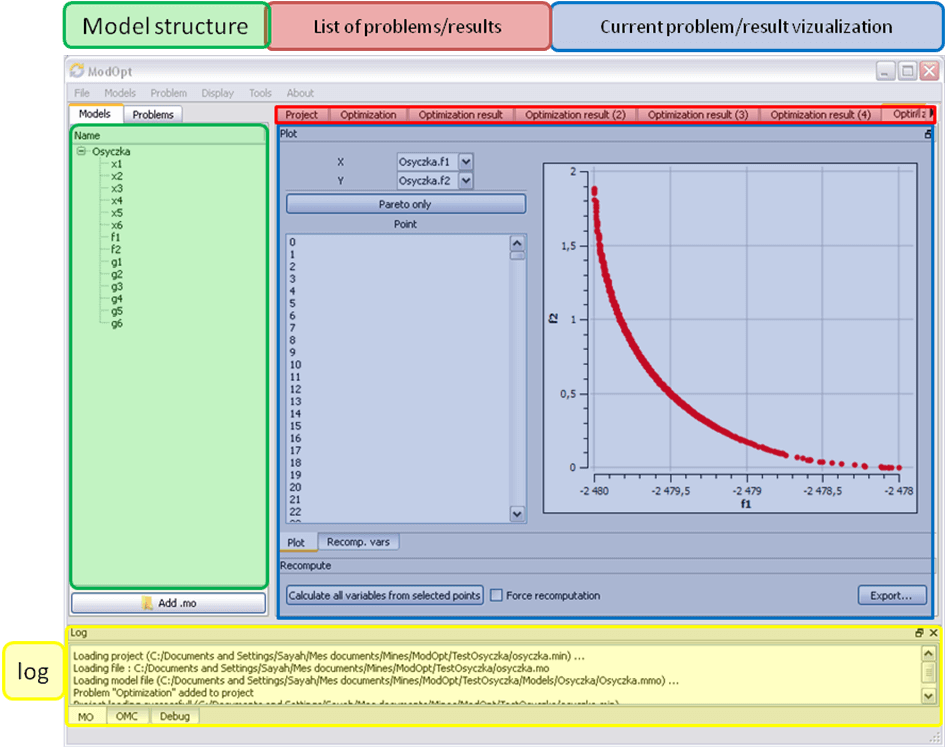The width and height of the screenshot is (946, 747).
Task: Close the Log panel with X icon
Action: (933, 633)
